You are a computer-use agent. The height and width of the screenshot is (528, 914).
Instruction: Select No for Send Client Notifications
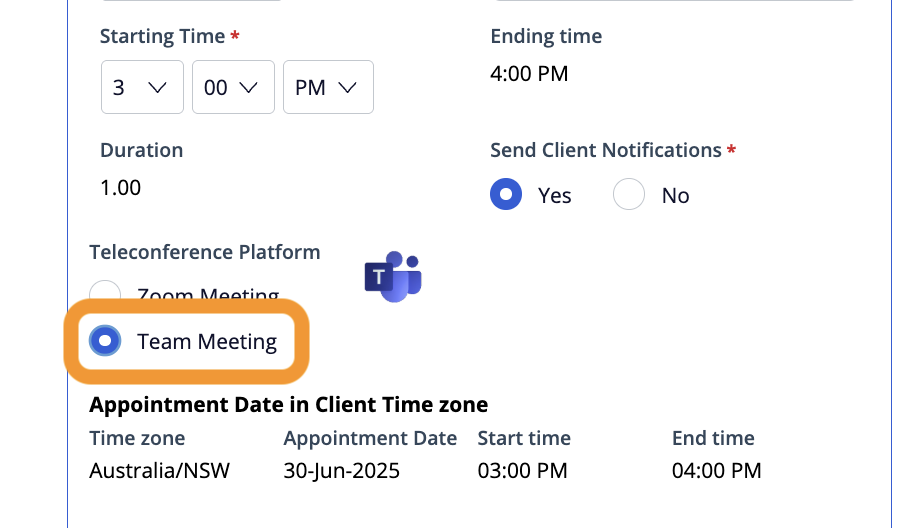coord(628,195)
